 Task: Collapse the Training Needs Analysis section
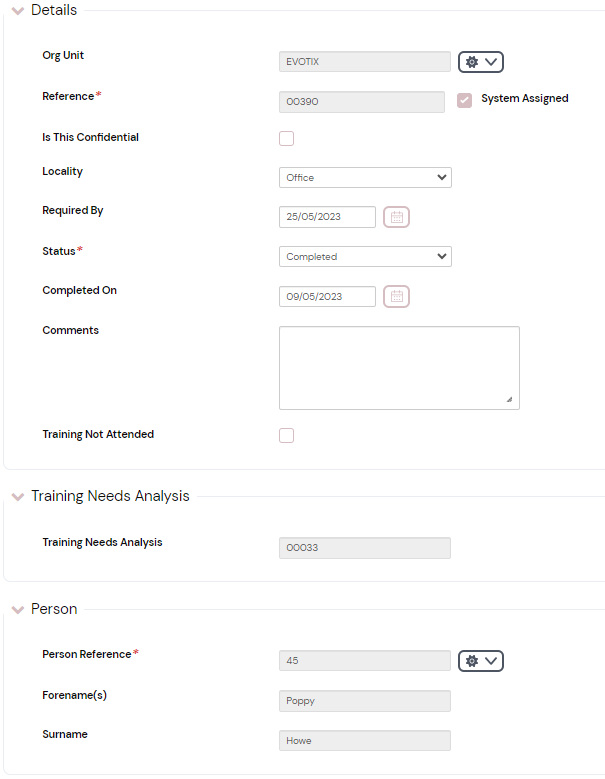pyautogui.click(x=18, y=497)
